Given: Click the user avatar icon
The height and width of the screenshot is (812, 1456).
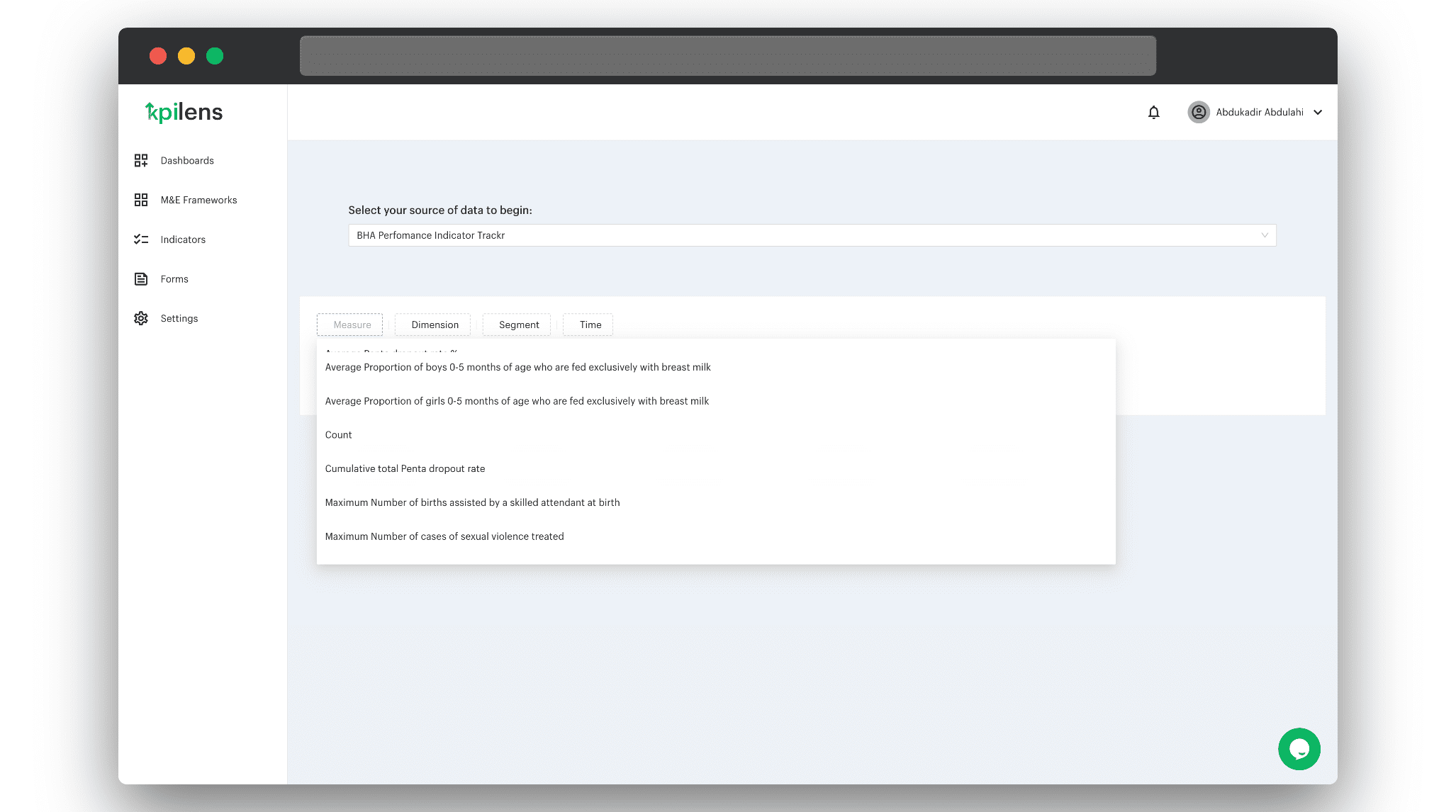Looking at the screenshot, I should tap(1199, 112).
